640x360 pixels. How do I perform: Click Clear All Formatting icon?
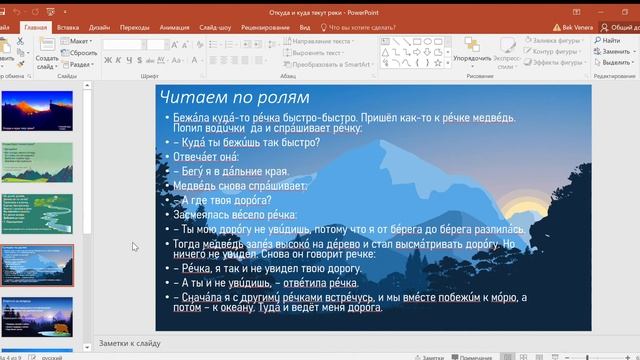coord(200,44)
